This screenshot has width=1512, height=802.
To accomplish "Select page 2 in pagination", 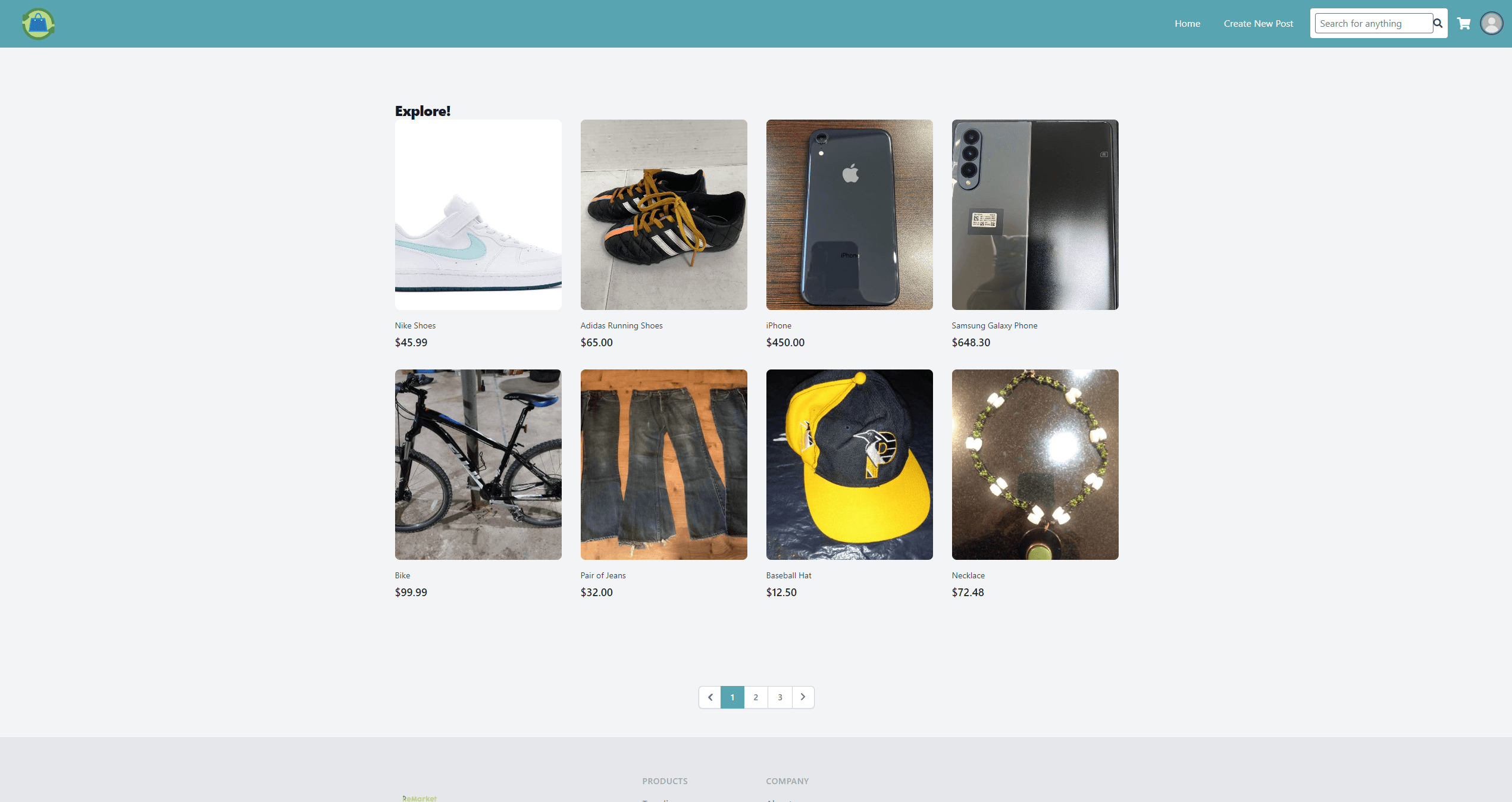I will (x=756, y=697).
